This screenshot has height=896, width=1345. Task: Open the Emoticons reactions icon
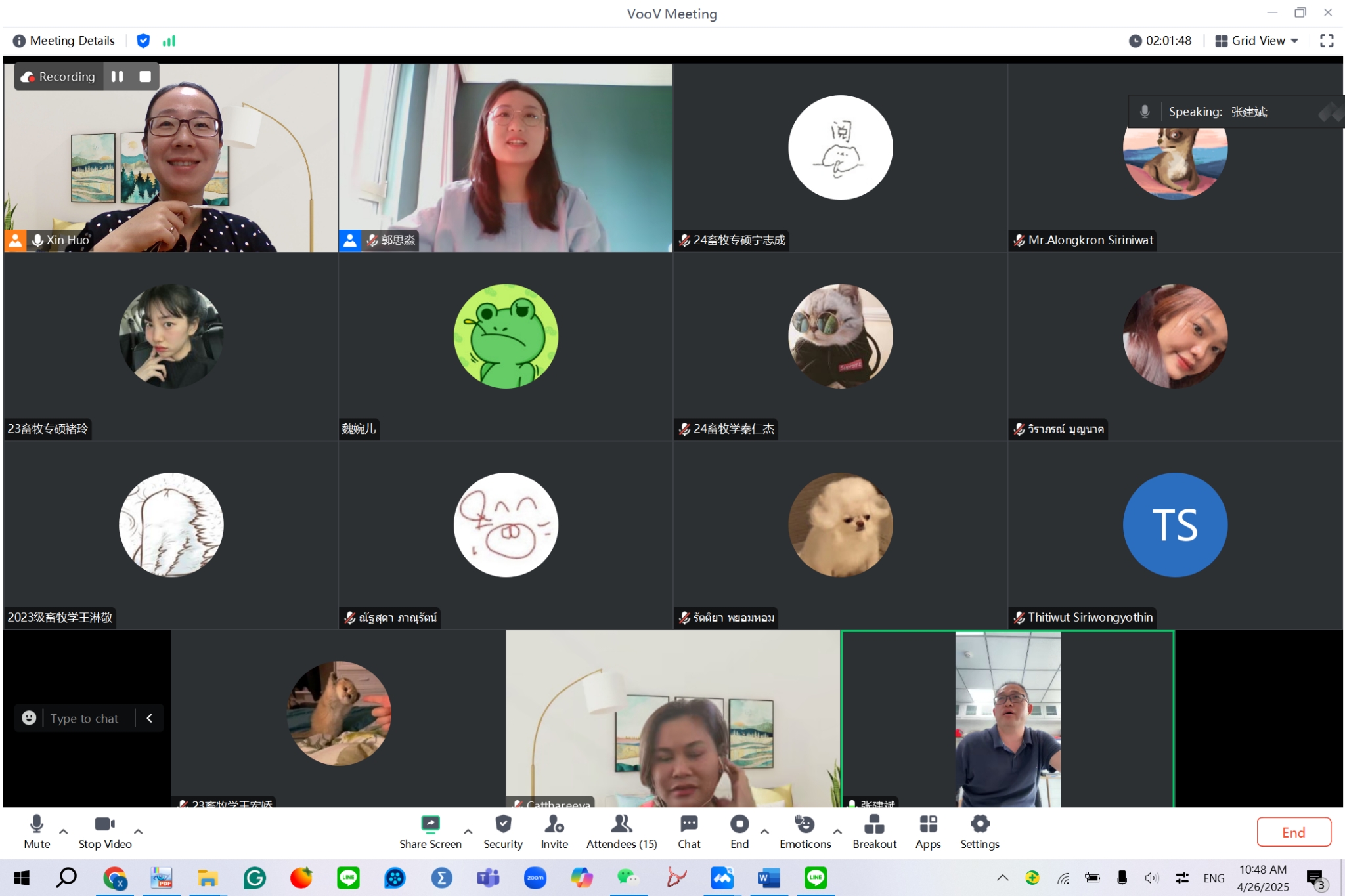point(805,824)
